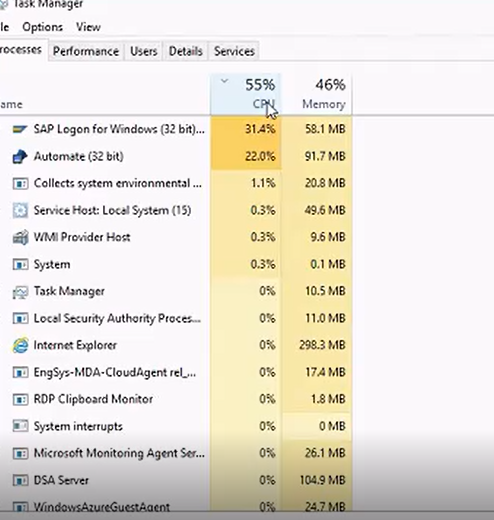Switch to the Users tab

(143, 51)
